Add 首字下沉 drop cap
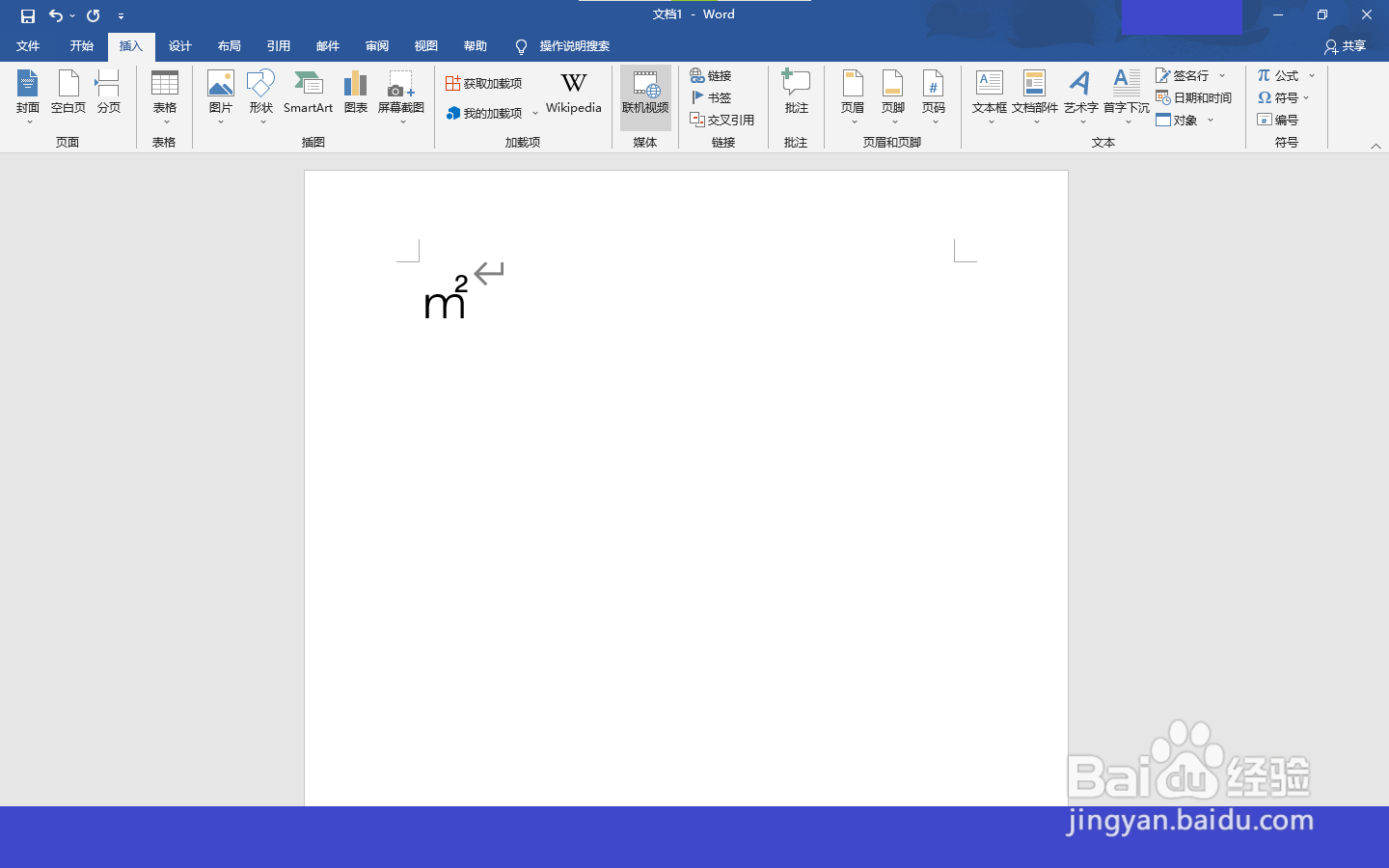The height and width of the screenshot is (868, 1389). click(1127, 96)
